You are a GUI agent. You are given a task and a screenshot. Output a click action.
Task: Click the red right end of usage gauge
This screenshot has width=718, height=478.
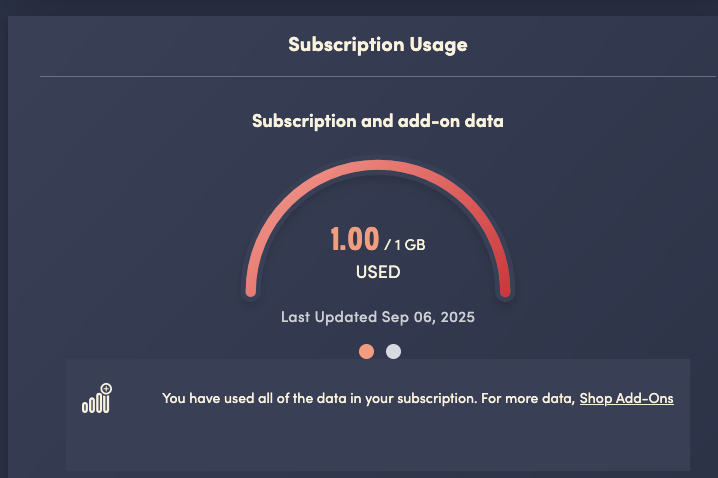click(x=505, y=291)
